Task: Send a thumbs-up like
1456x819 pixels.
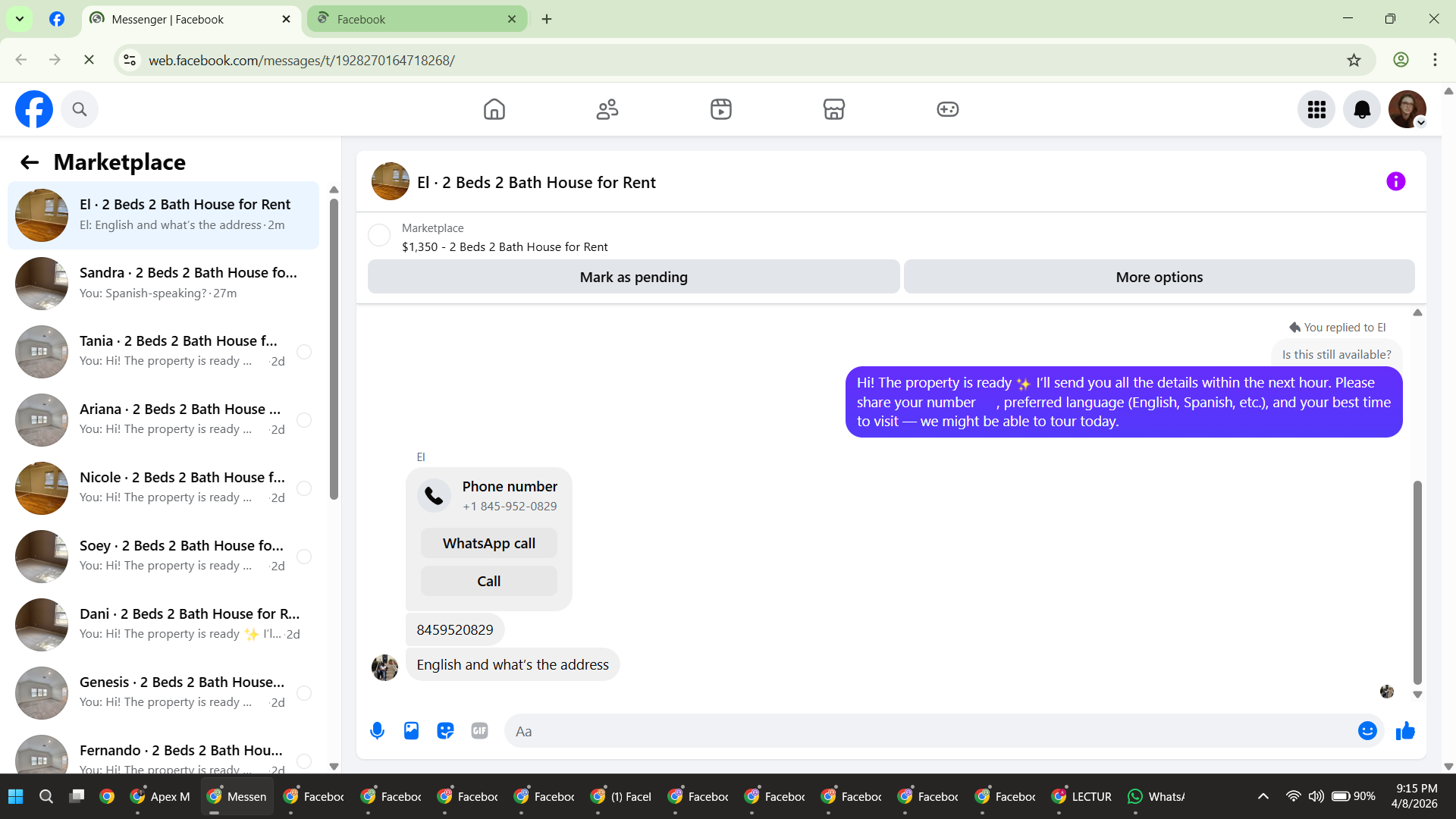Action: pos(1405,731)
